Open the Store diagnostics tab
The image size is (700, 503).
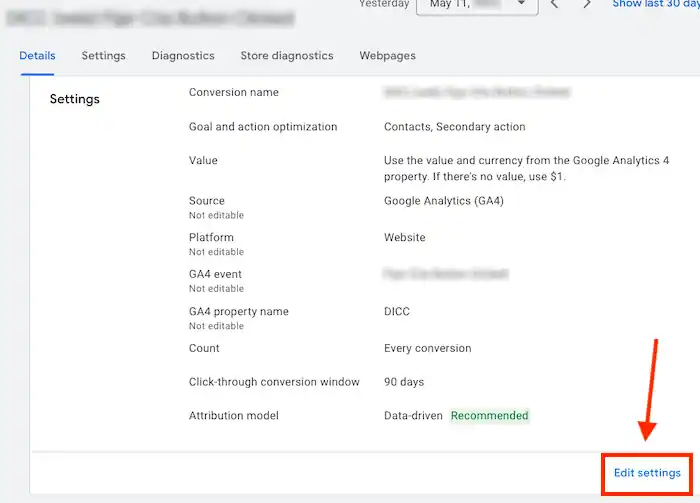click(x=287, y=56)
